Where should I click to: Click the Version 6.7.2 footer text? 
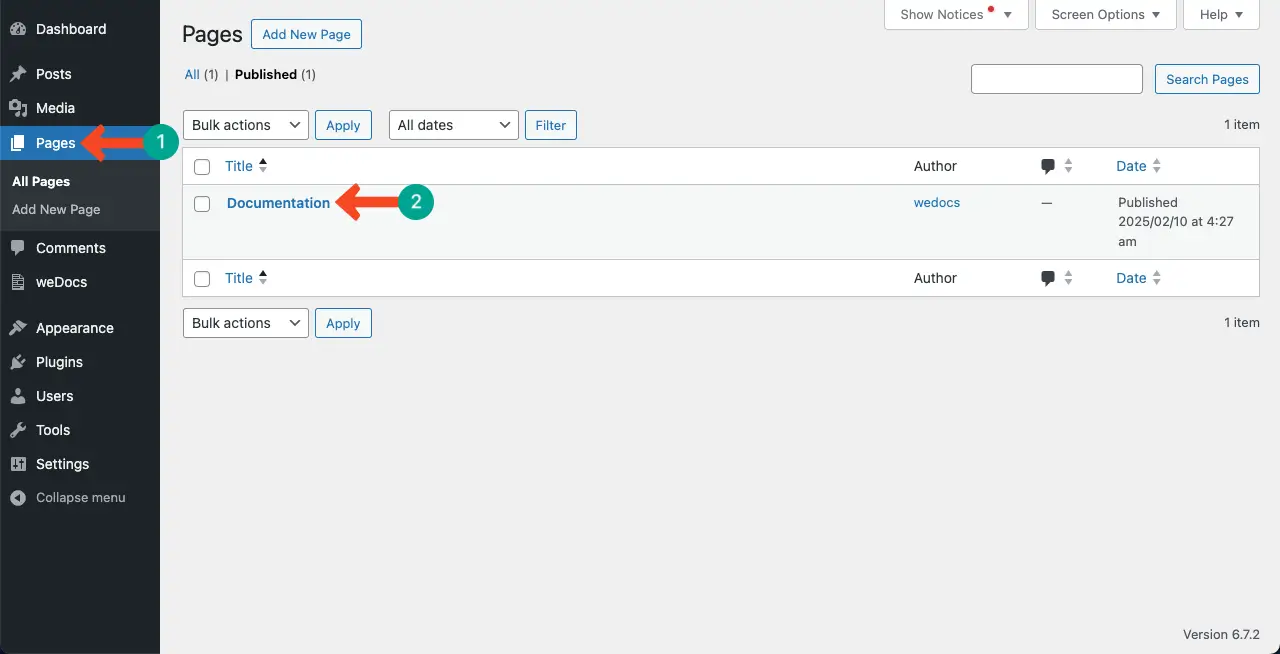pos(1221,634)
